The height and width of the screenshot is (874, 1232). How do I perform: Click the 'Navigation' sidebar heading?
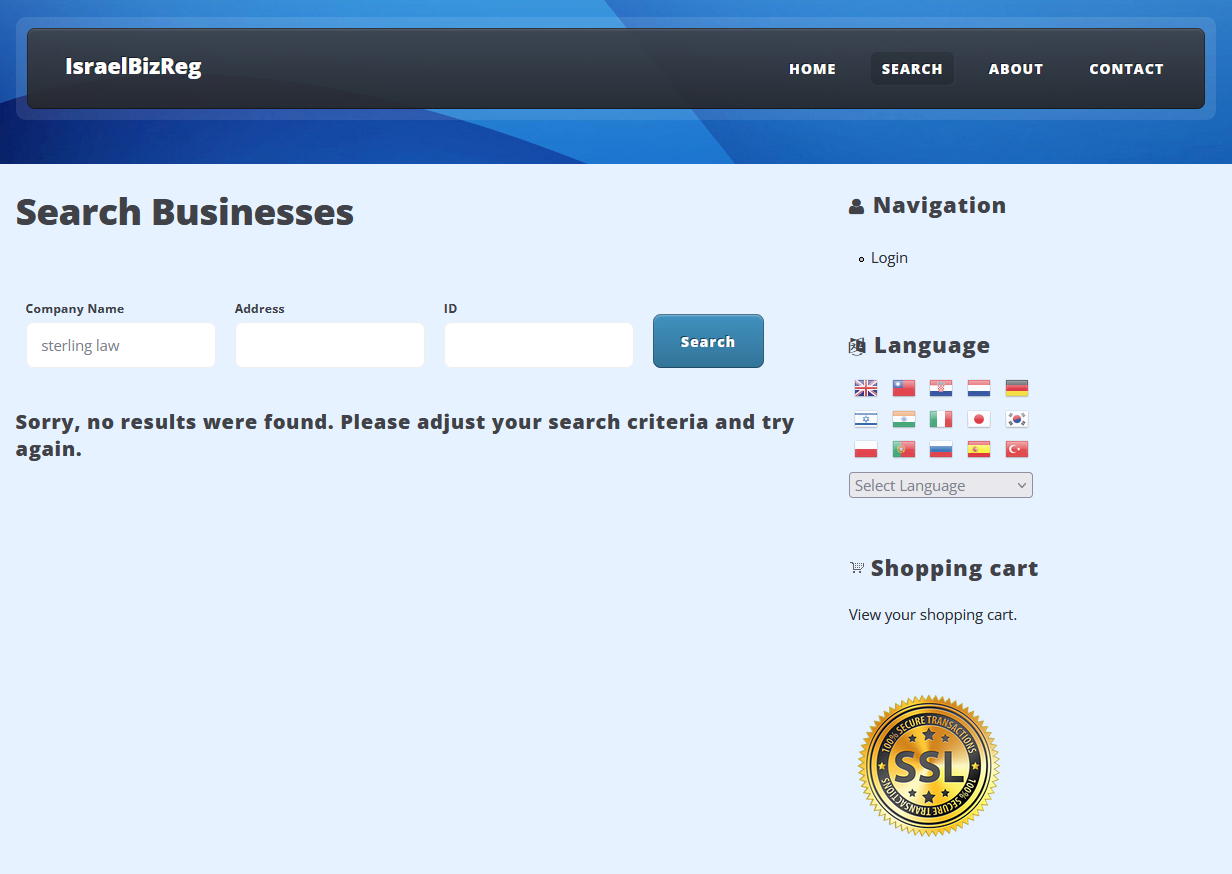click(x=939, y=205)
